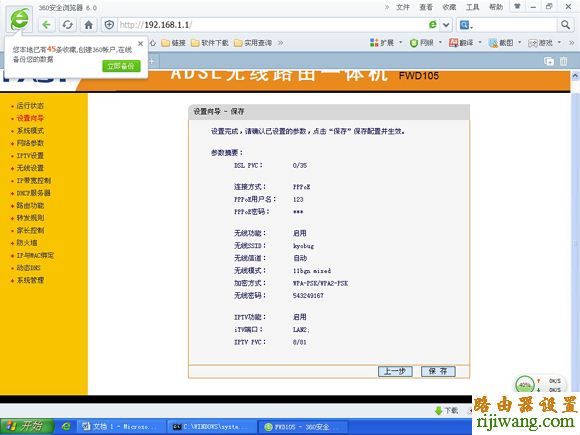Click the 开始 Start button

(26, 426)
